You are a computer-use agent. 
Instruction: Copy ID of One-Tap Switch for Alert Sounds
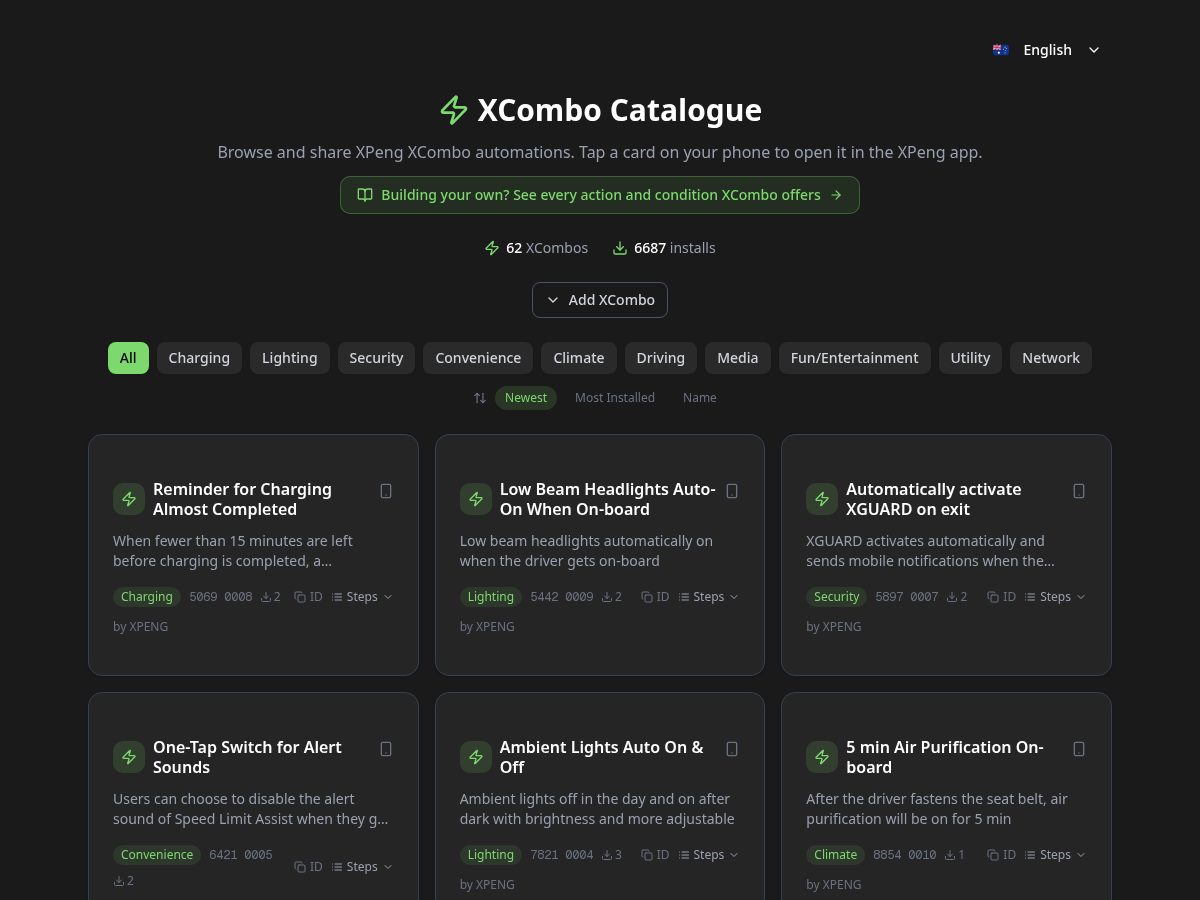(x=308, y=867)
